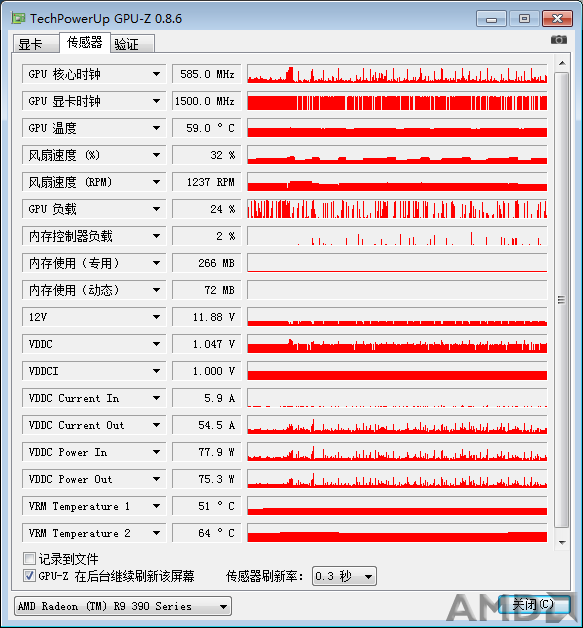The image size is (583, 628).
Task: Click the 11.88 V reading
Action: (207, 317)
